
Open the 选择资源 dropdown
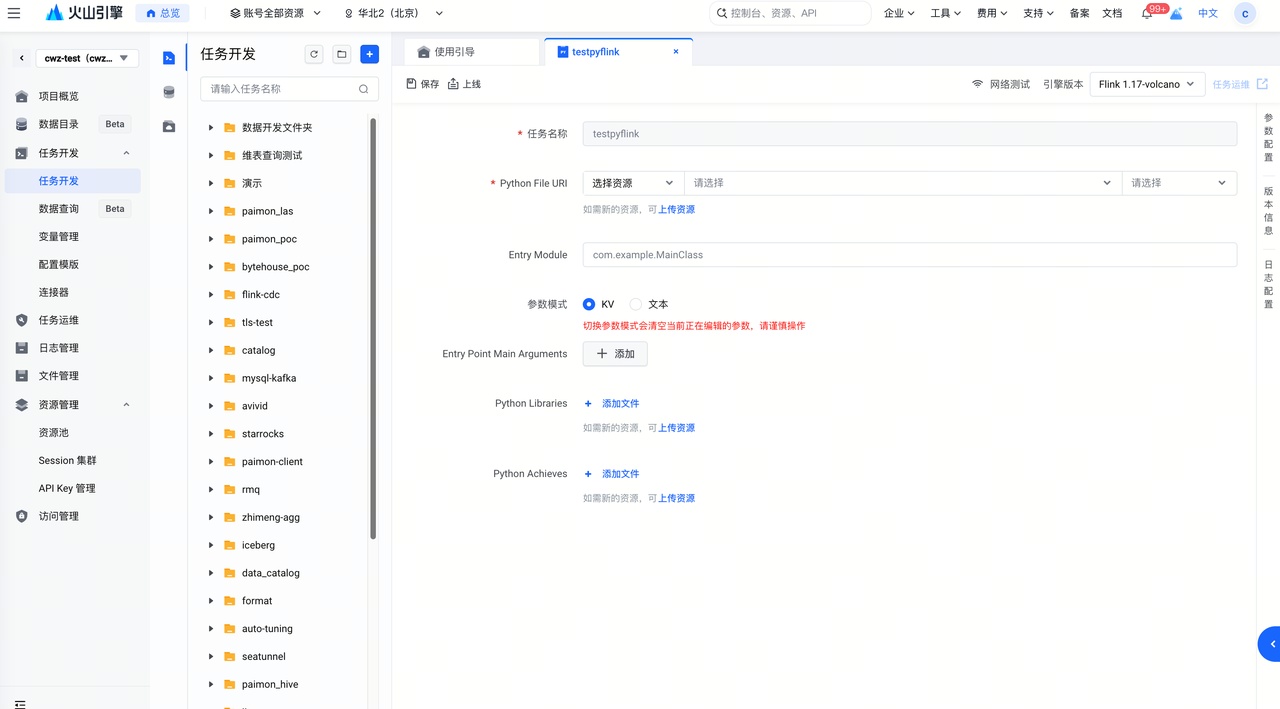point(633,183)
